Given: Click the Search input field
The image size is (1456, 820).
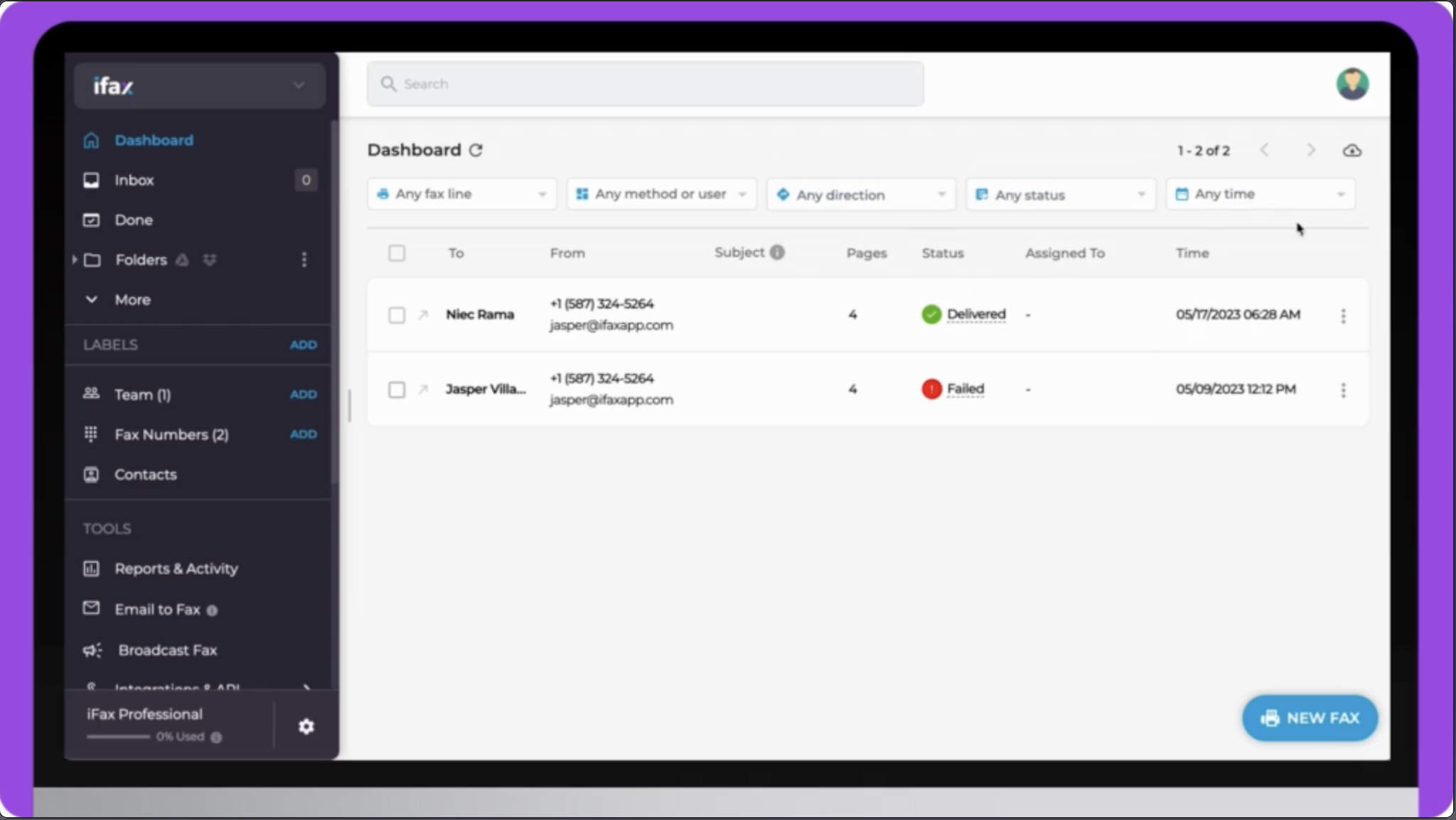Looking at the screenshot, I should (645, 84).
